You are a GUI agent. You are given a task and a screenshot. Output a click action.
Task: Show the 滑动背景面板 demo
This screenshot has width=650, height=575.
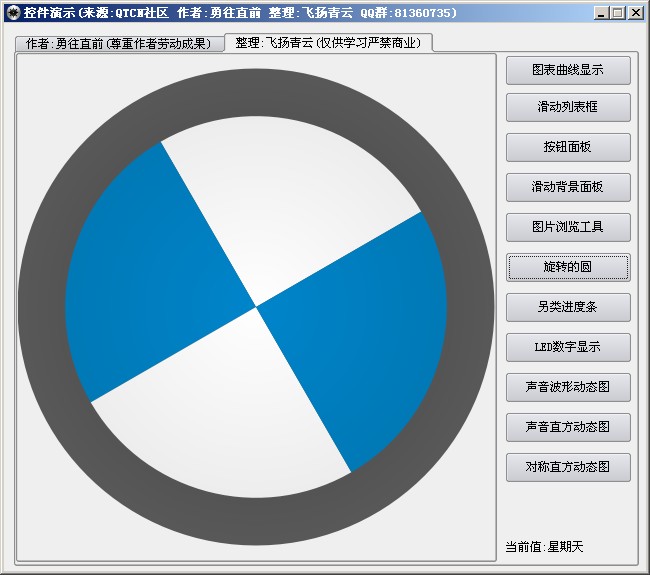[x=568, y=187]
